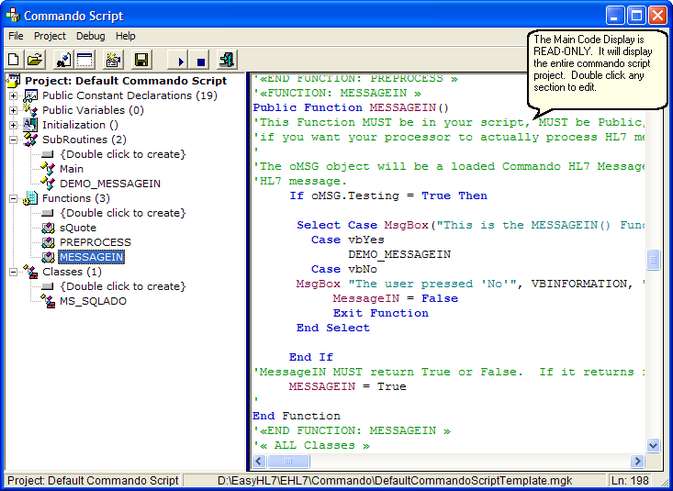The width and height of the screenshot is (673, 491).
Task: Click the status bar file path
Action: (395, 480)
